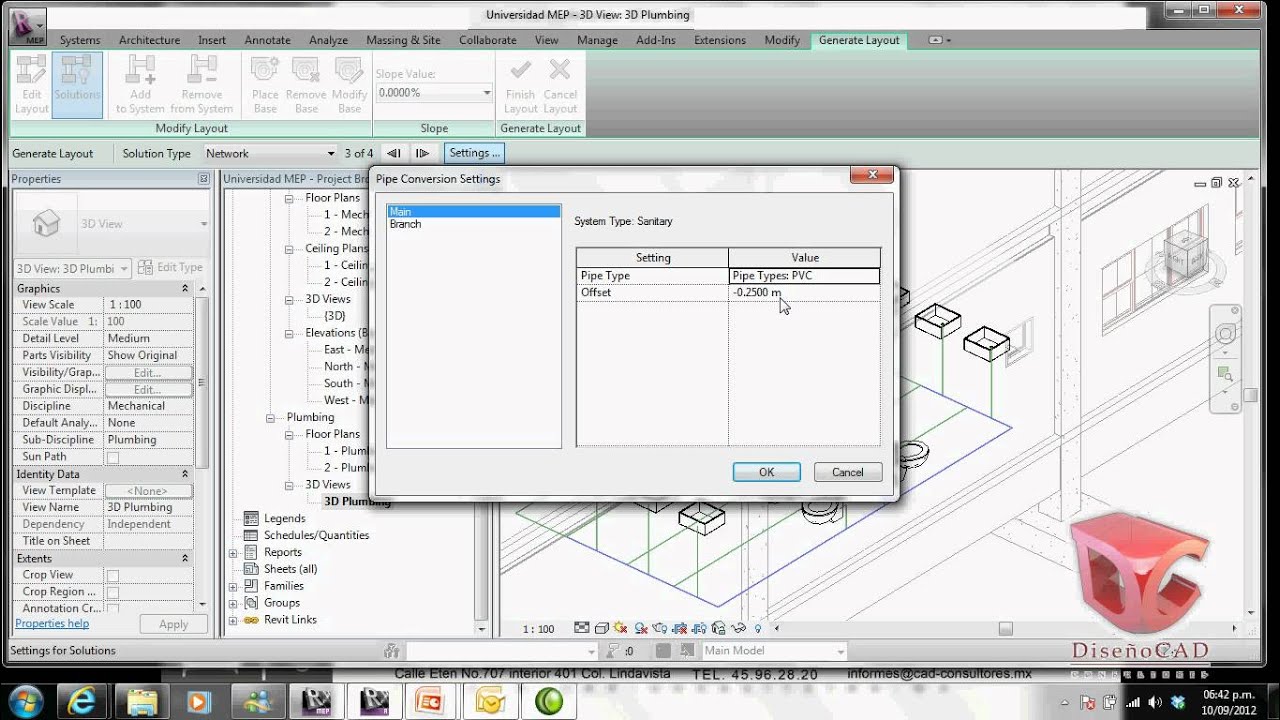Screen dimensions: 1280x720
Task: Select Branch in the pipe conversion list
Action: click(x=405, y=224)
